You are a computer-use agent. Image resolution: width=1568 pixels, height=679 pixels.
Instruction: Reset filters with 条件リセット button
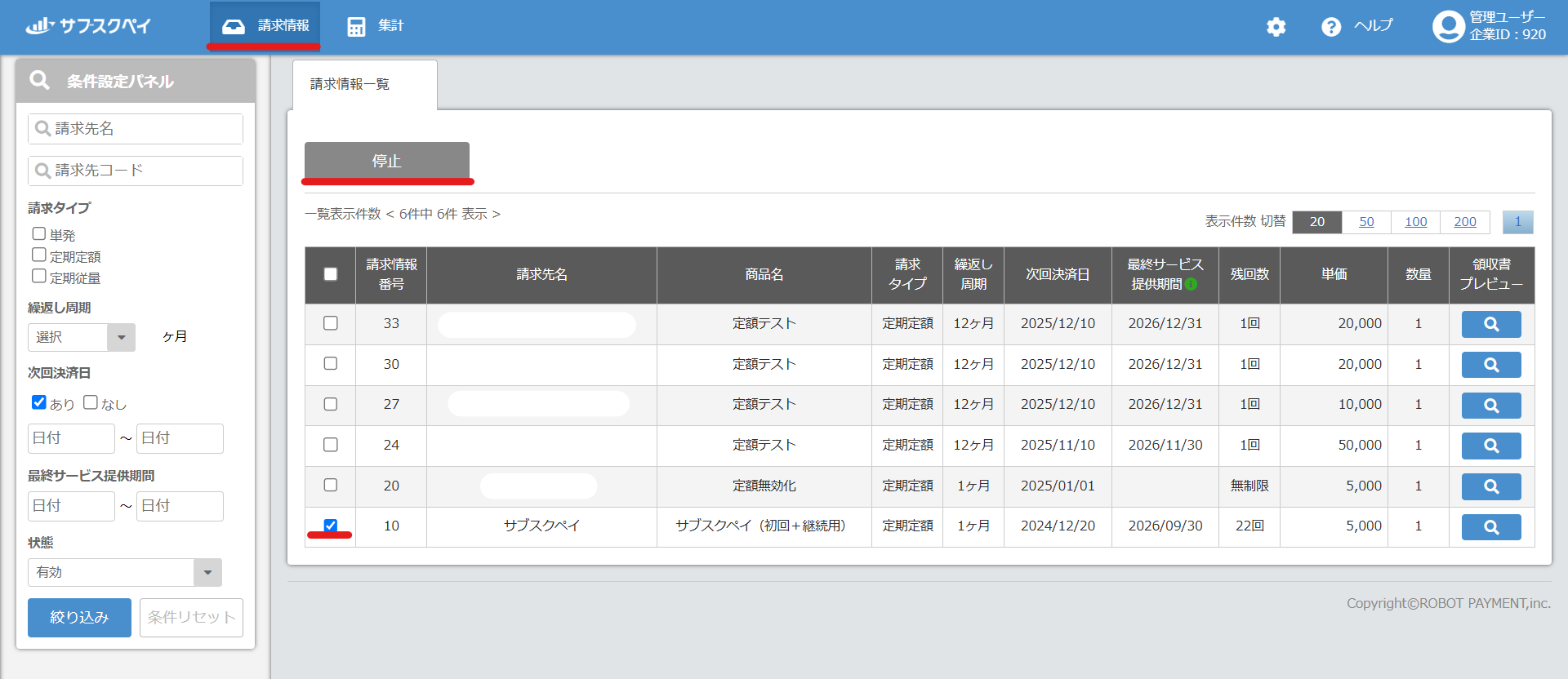(x=191, y=617)
